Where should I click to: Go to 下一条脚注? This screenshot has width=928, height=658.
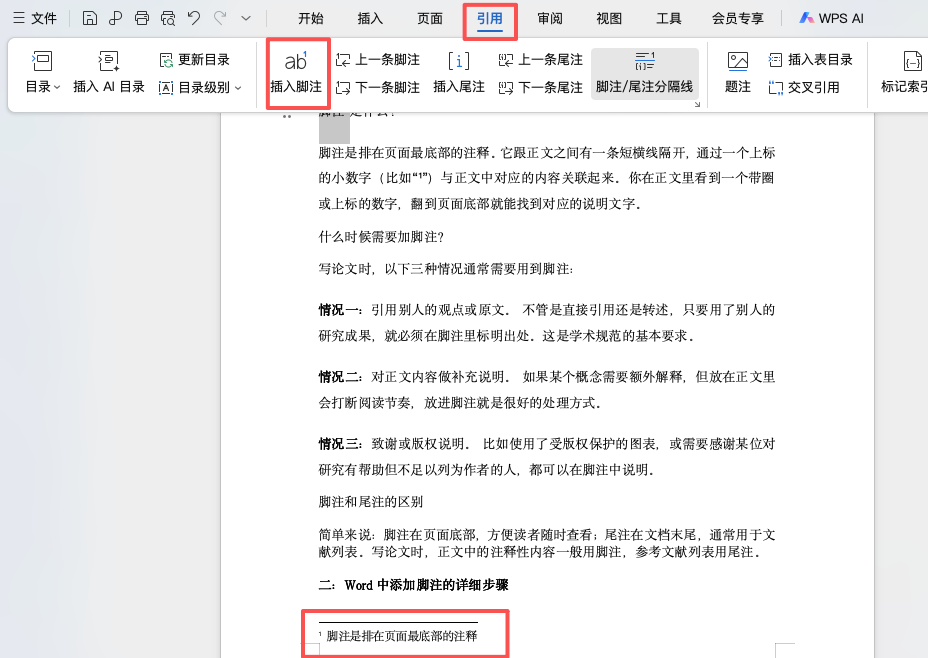click(378, 88)
